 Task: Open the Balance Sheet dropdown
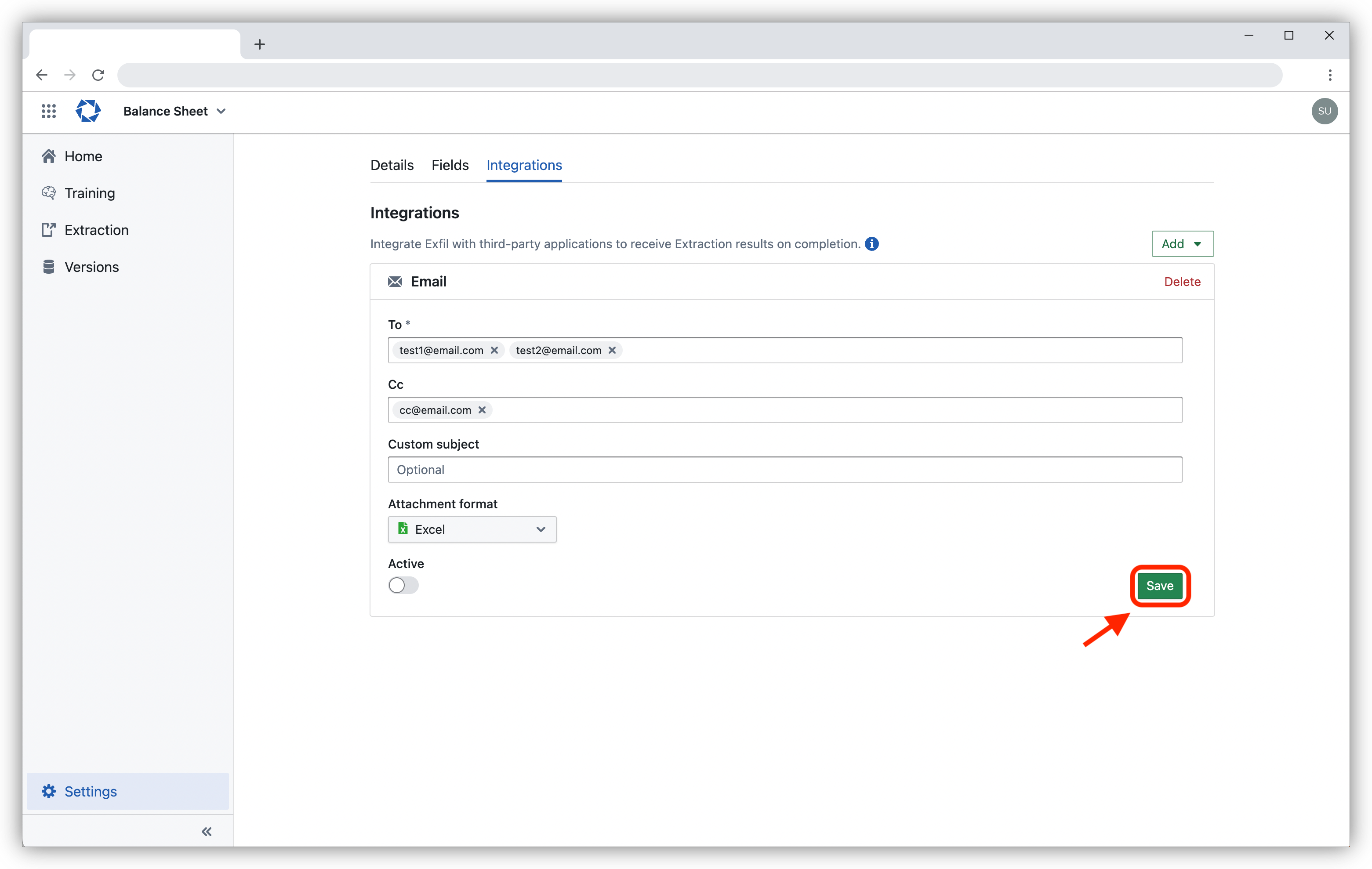pyautogui.click(x=174, y=111)
